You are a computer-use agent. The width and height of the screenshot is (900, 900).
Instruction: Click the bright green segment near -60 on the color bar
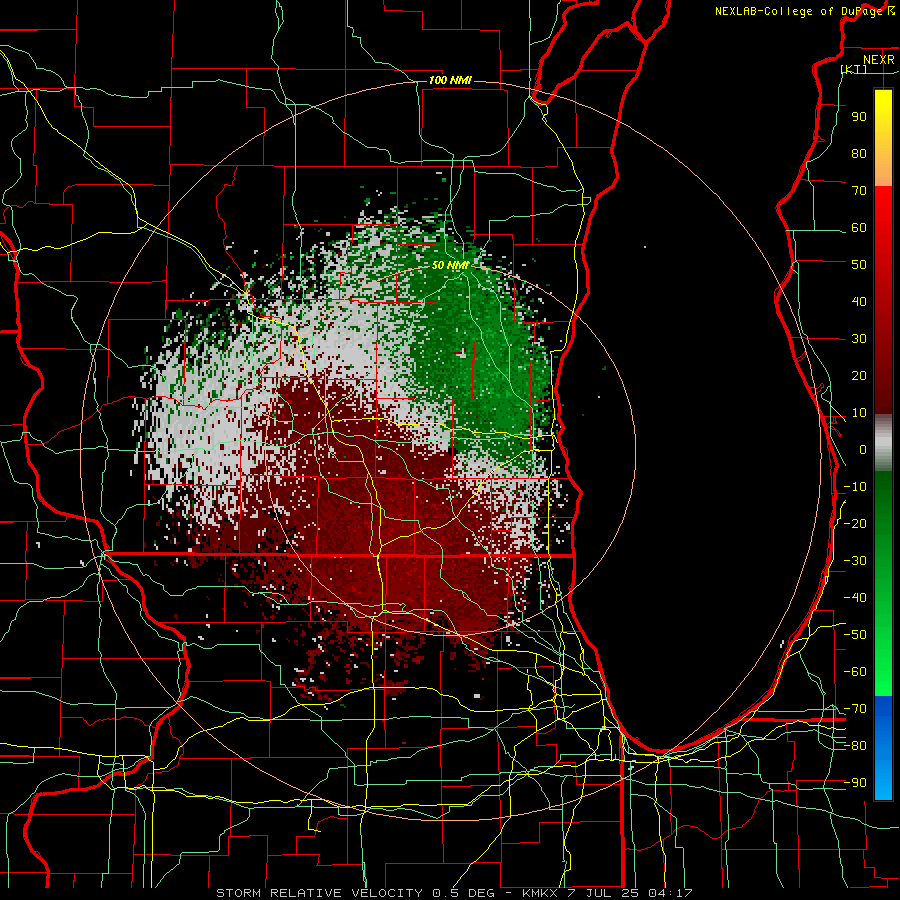883,674
